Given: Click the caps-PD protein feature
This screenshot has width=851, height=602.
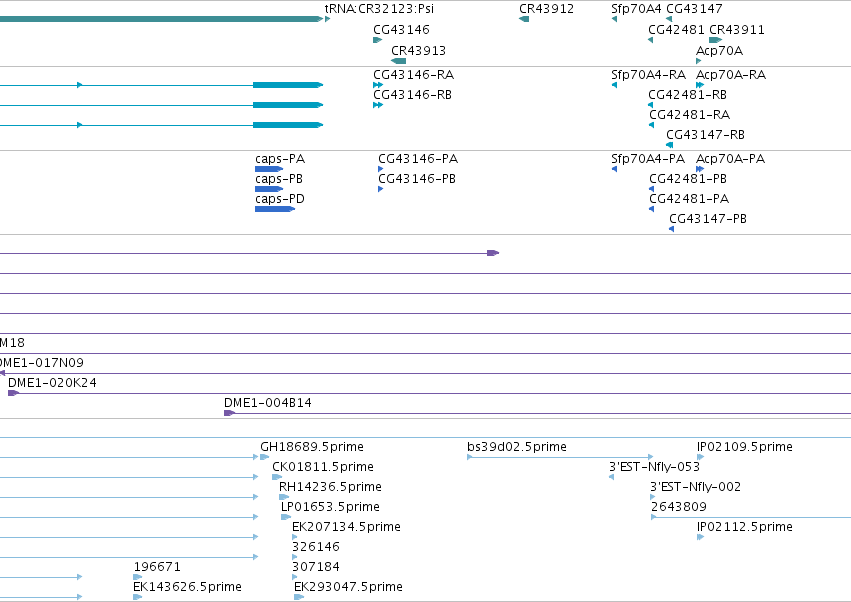Looking at the screenshot, I should pyautogui.click(x=275, y=210).
